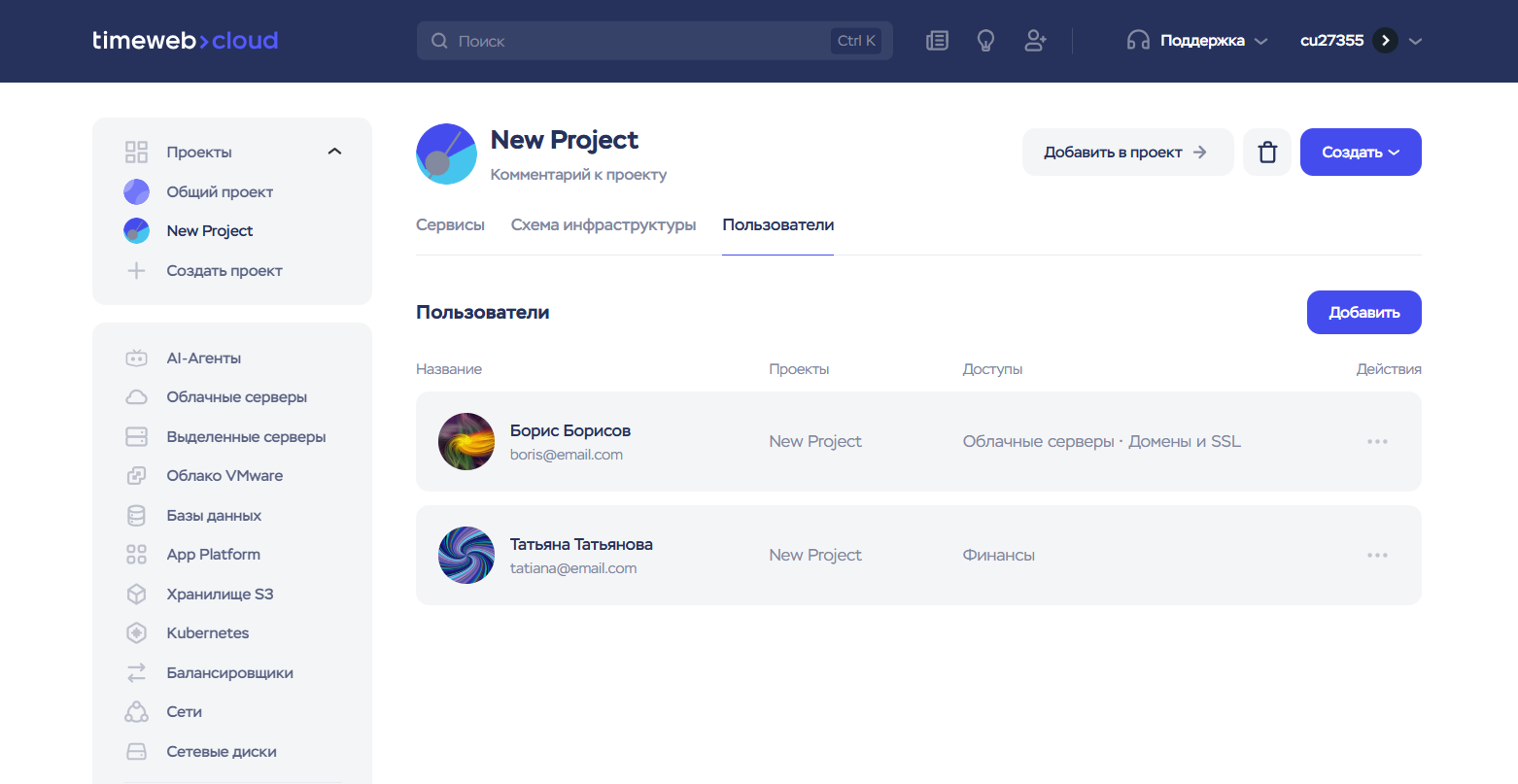Open actions menu for Татьяна Татьянова
Screen dimensions: 1518x784
[x=1376, y=556]
